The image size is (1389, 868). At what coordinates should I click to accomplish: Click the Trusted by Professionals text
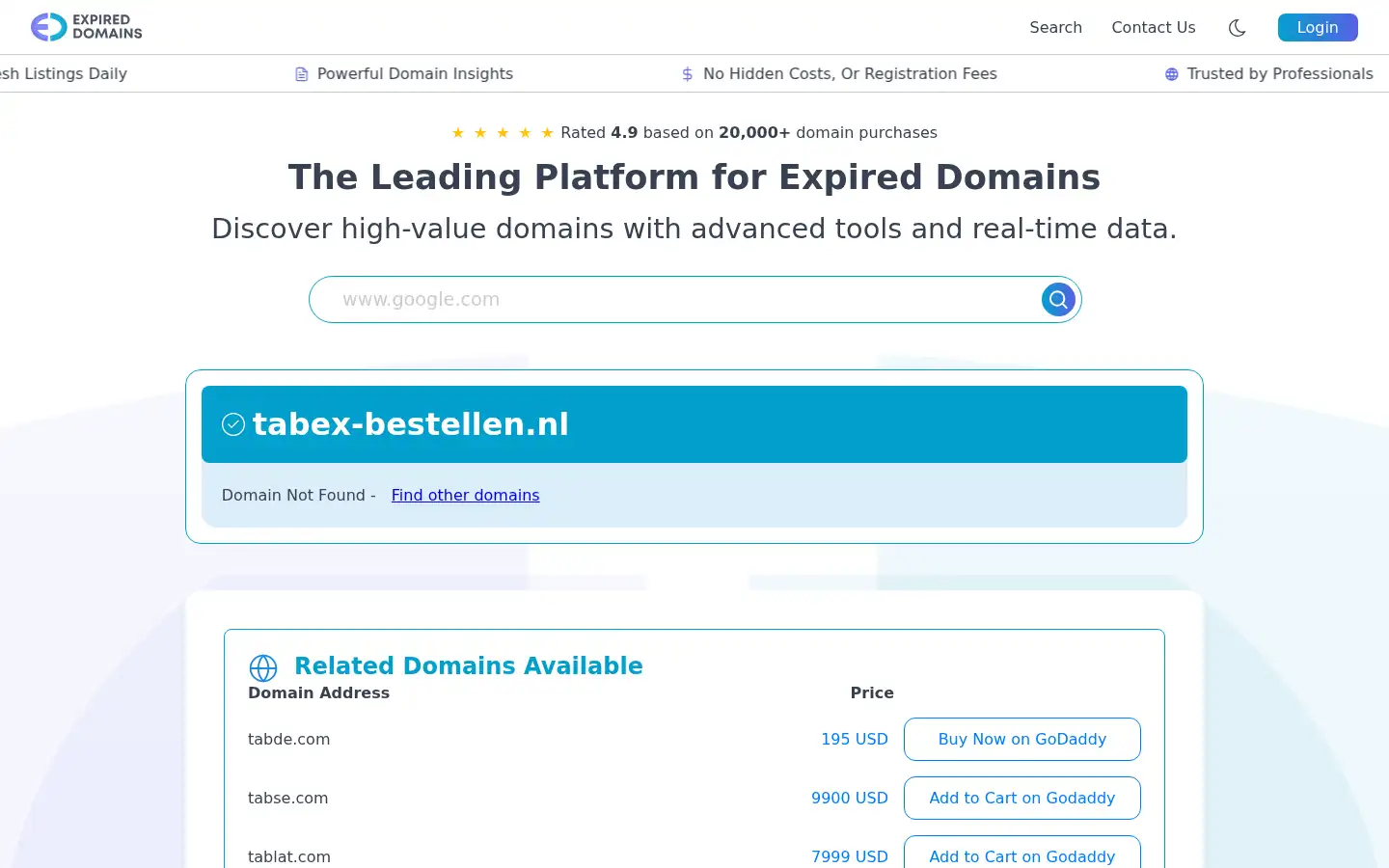[x=1280, y=74]
